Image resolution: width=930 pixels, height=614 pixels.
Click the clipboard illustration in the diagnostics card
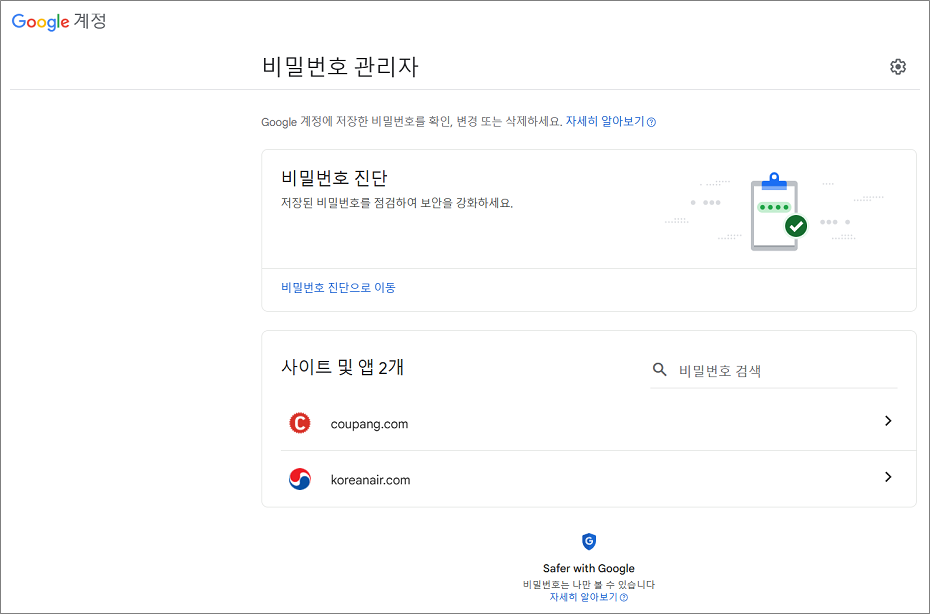click(x=772, y=210)
